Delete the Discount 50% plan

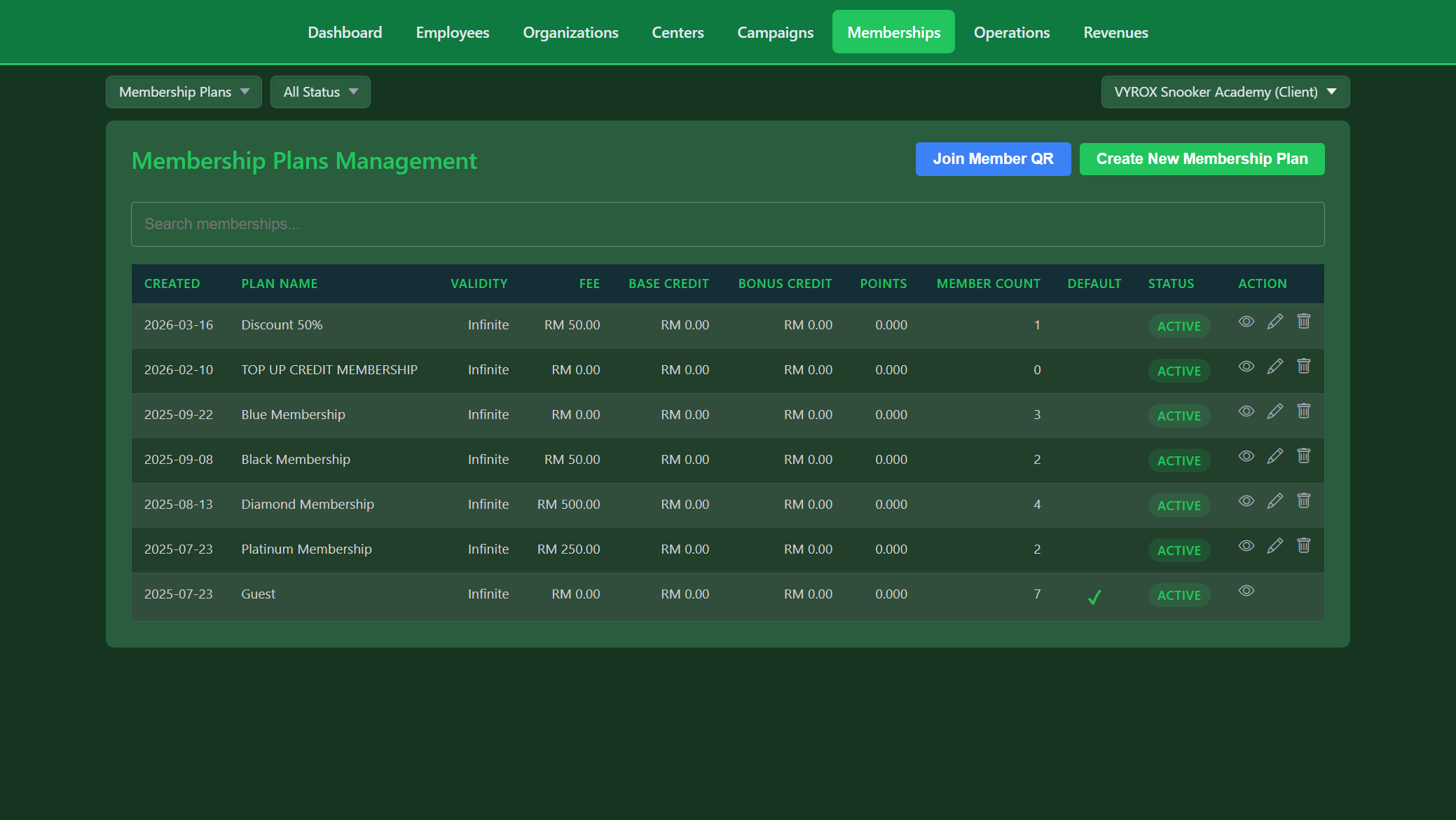coord(1303,321)
